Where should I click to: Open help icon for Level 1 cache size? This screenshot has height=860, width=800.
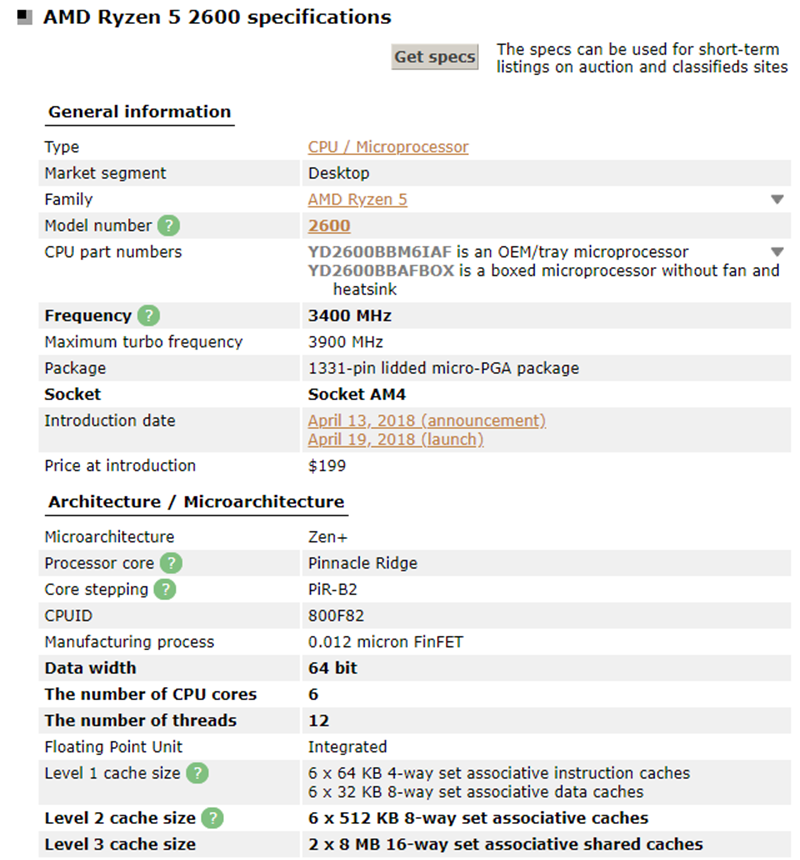click(x=197, y=773)
